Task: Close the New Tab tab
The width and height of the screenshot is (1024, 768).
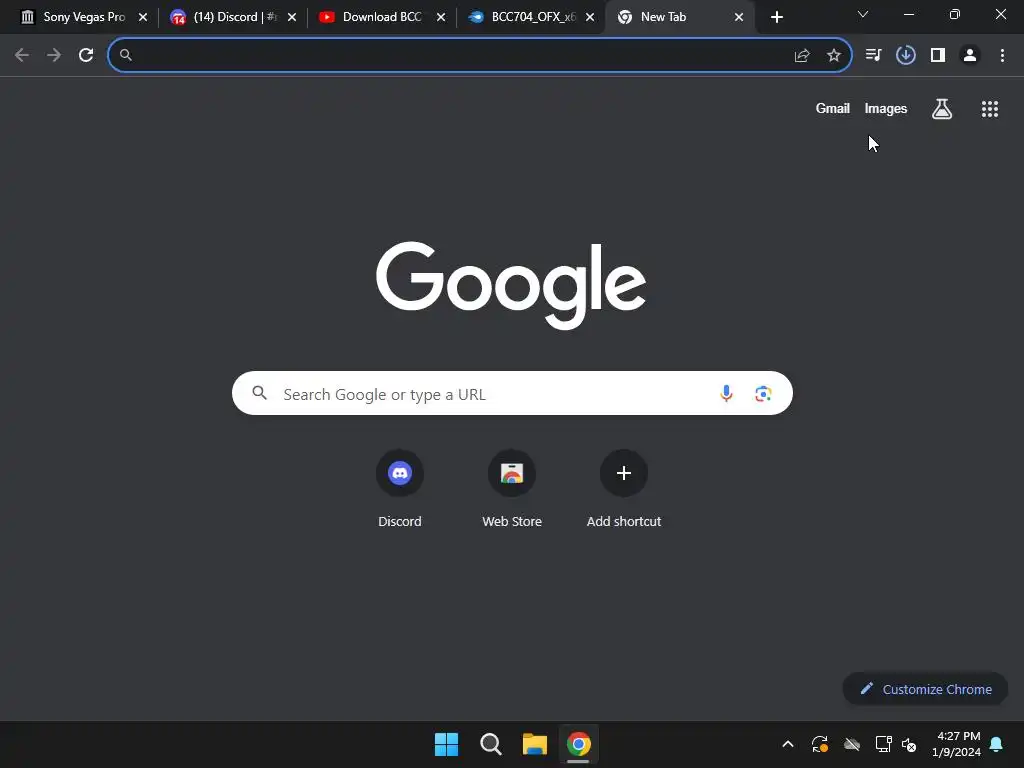Action: point(739,17)
